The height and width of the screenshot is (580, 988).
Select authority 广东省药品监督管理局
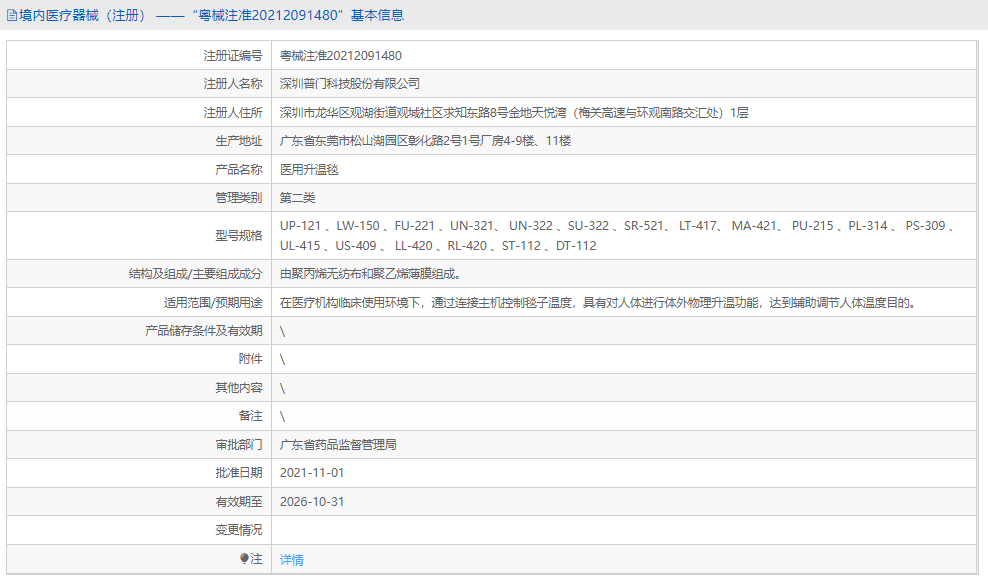point(338,444)
